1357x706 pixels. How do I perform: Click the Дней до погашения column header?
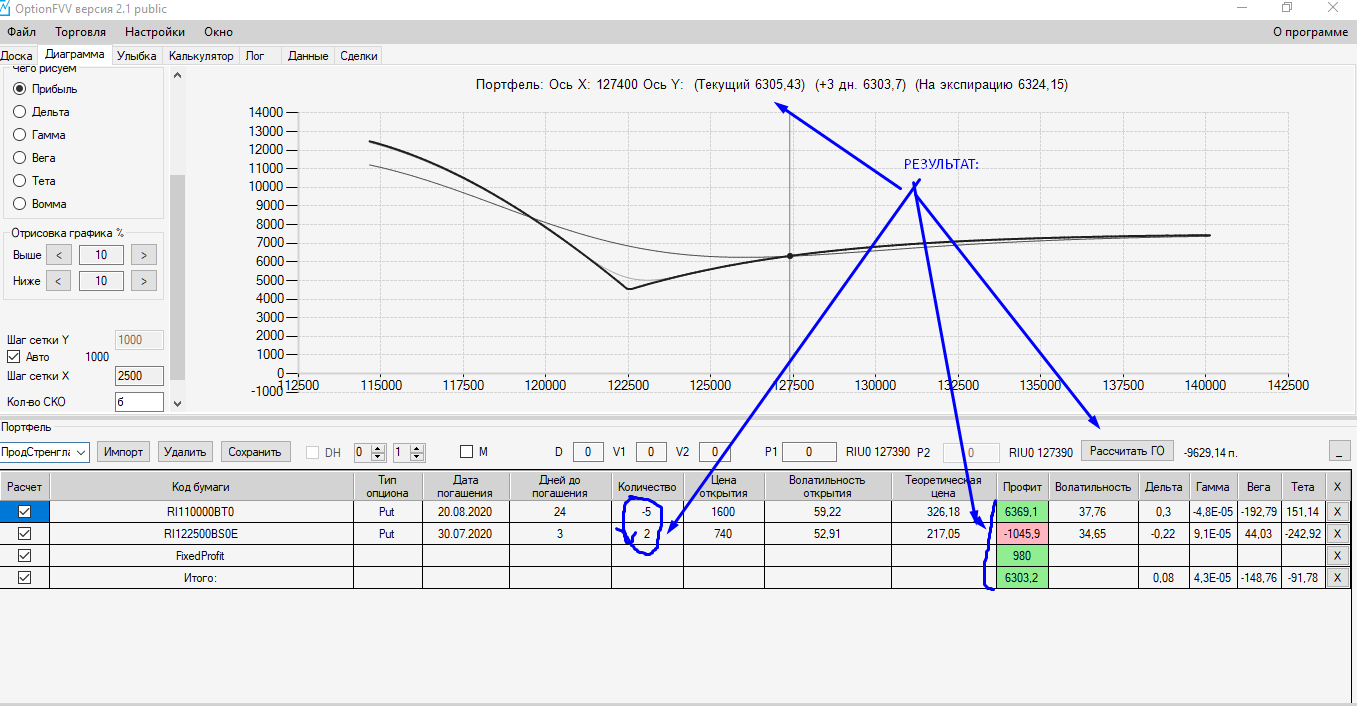pyautogui.click(x=560, y=486)
